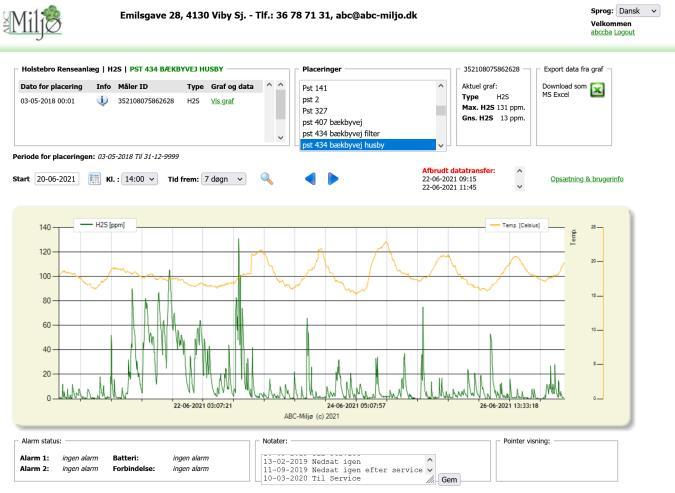
Task: Select Pst 327 in Placeringer list
Action: (x=368, y=111)
